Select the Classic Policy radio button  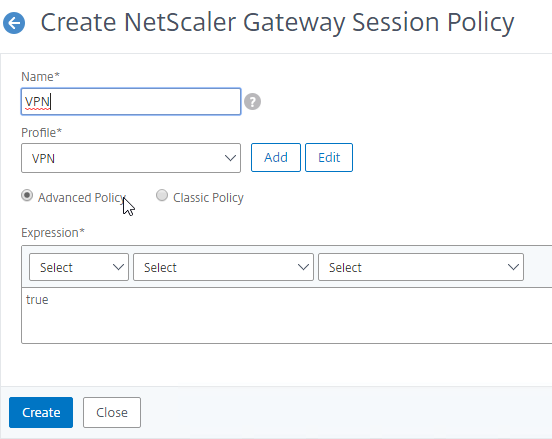point(162,195)
